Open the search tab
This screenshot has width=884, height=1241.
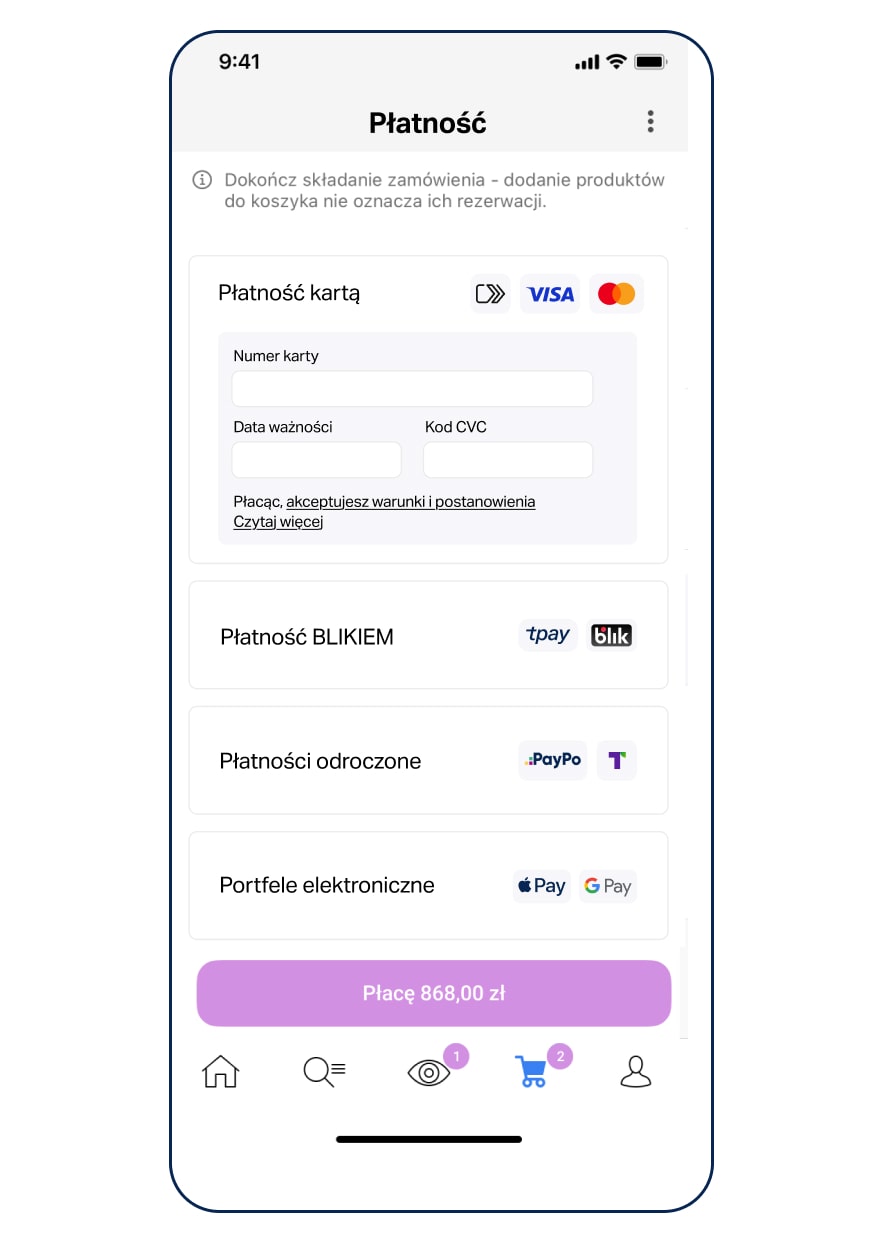click(x=324, y=1072)
